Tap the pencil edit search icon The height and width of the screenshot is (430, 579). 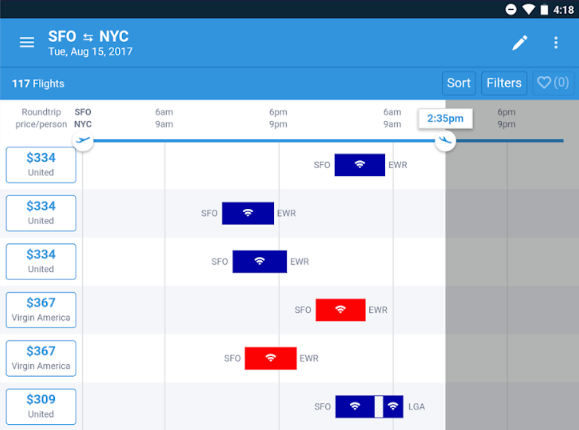pos(520,42)
